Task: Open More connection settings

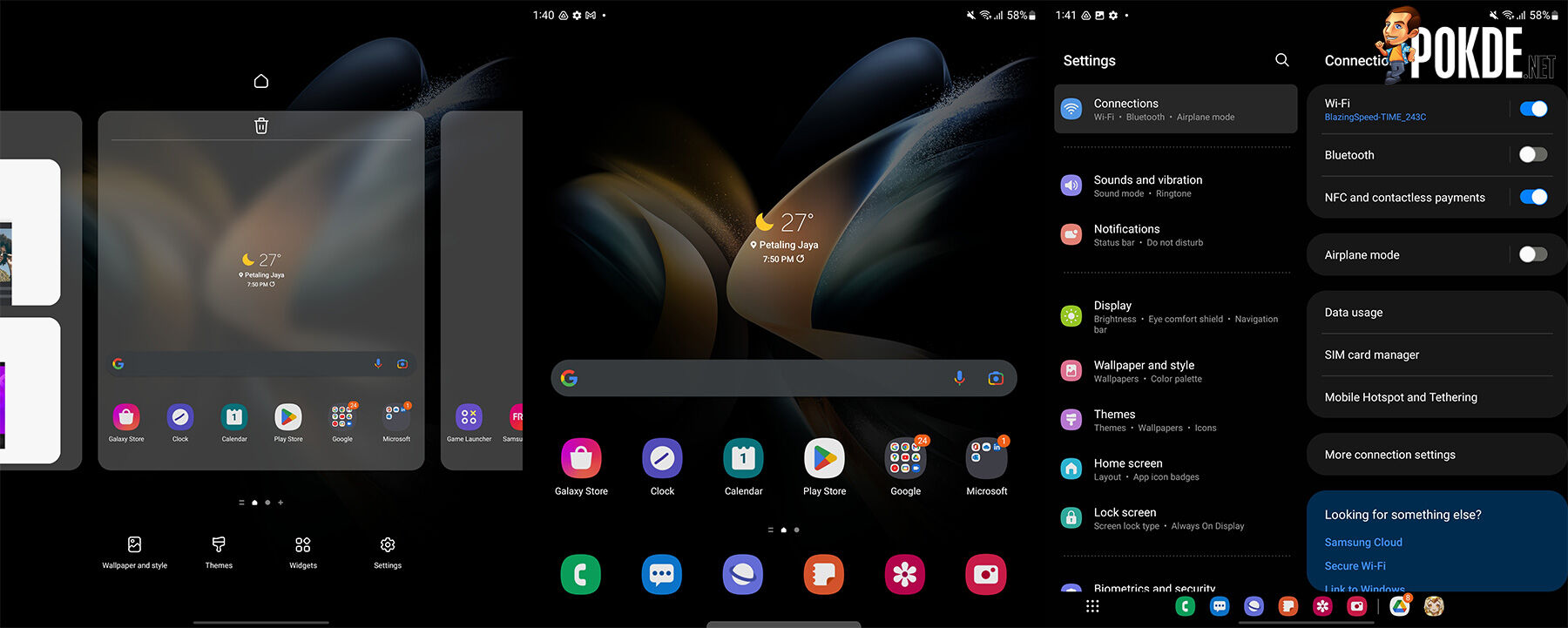Action: pyautogui.click(x=1437, y=455)
